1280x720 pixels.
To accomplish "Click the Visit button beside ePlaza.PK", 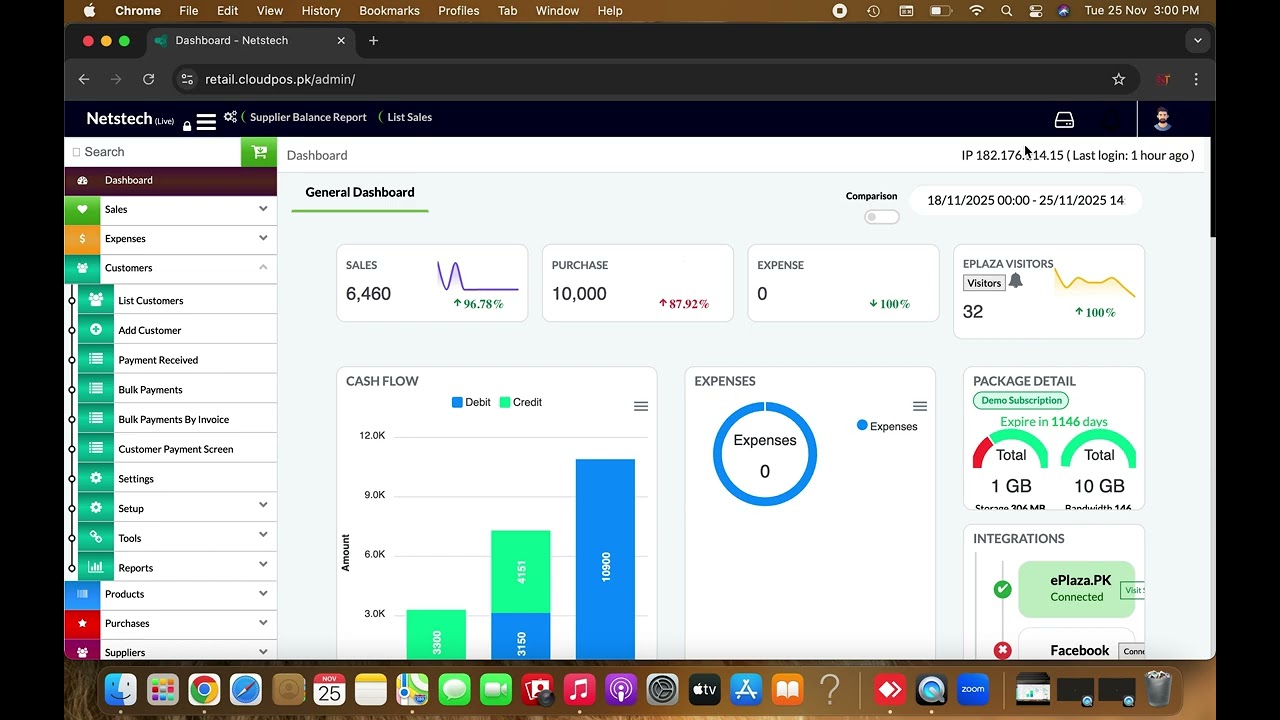I will pyautogui.click(x=1132, y=590).
